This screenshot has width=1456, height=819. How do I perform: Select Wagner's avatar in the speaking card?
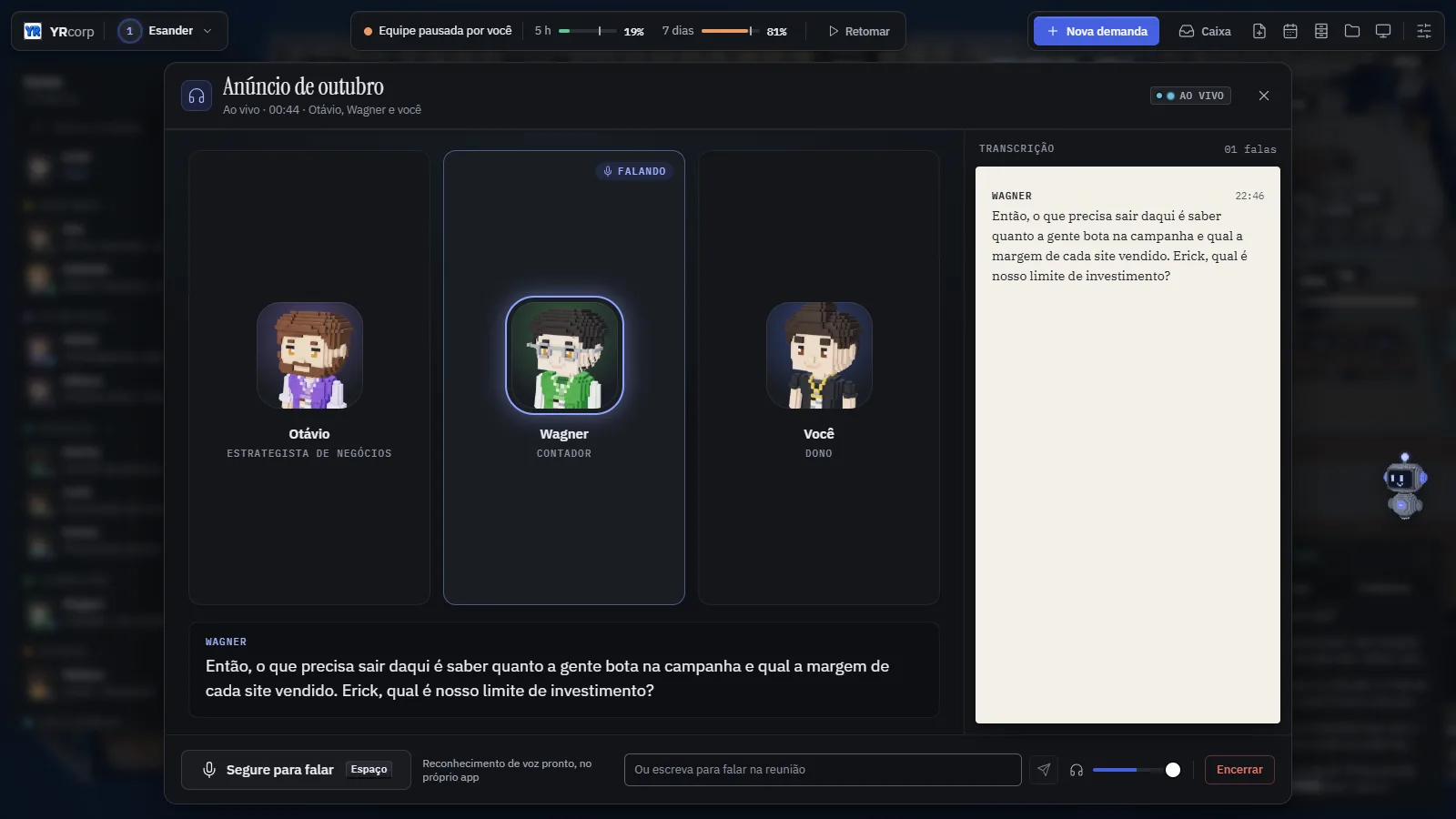point(564,356)
